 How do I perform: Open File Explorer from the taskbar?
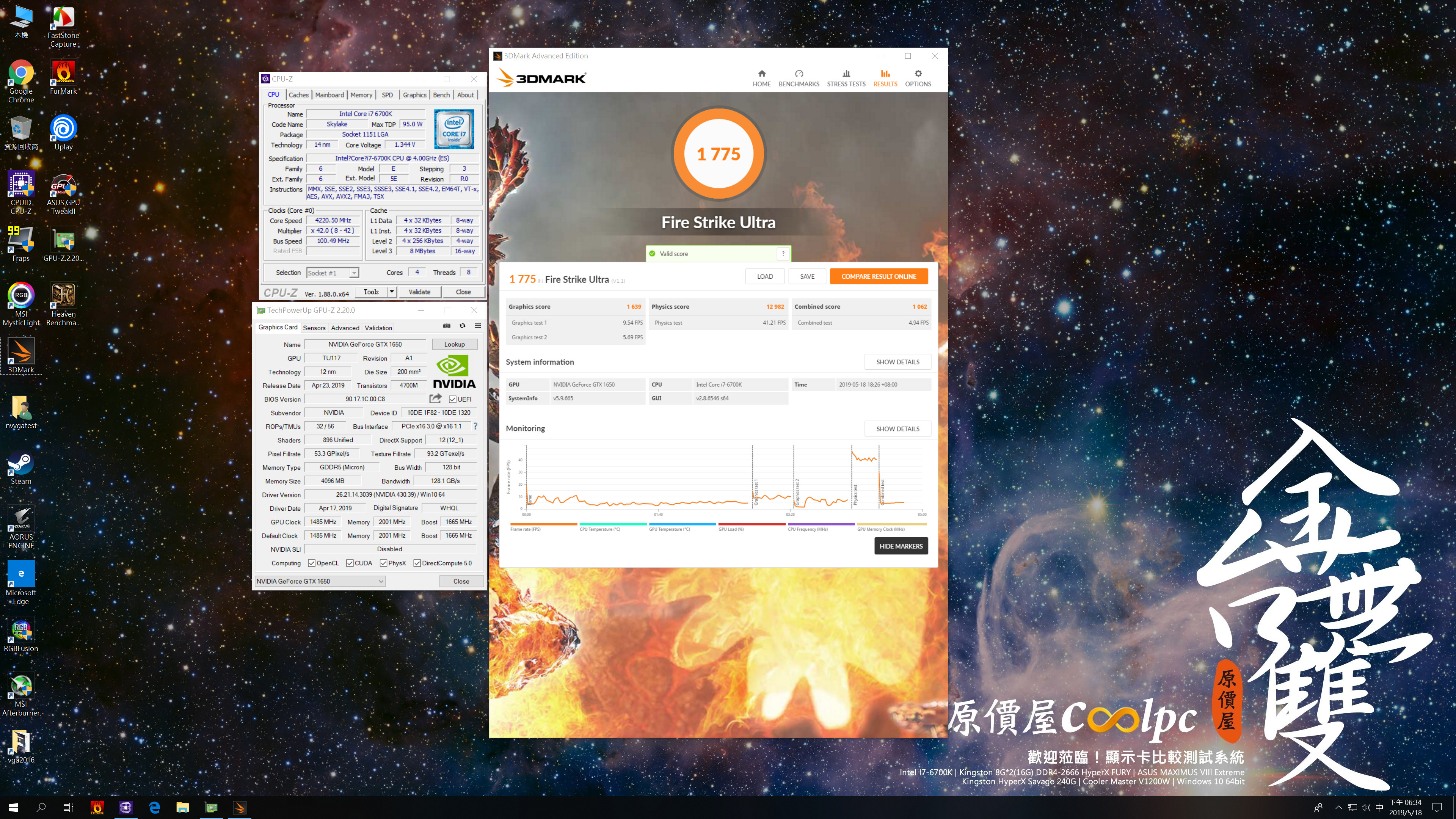click(x=182, y=807)
